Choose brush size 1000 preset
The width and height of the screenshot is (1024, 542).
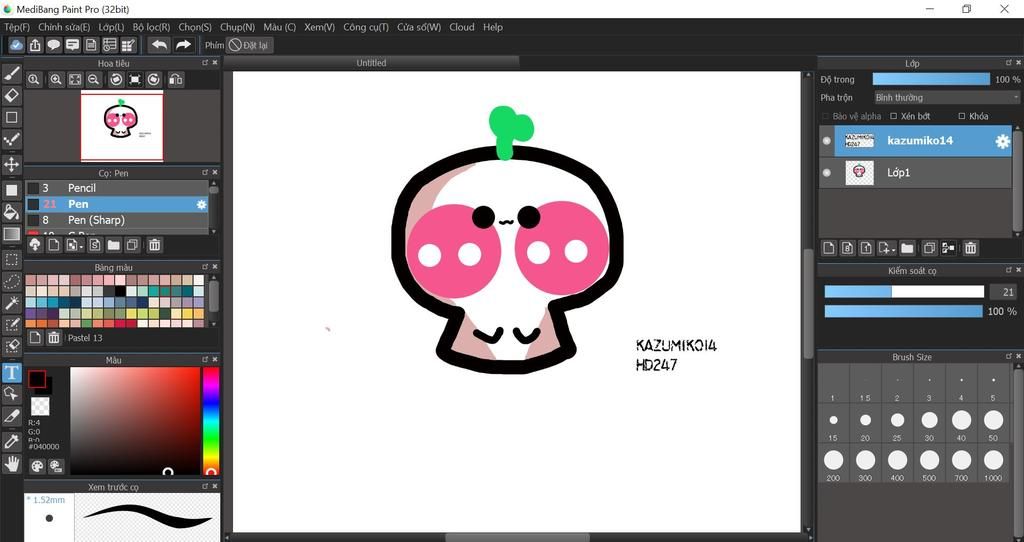coord(993,465)
